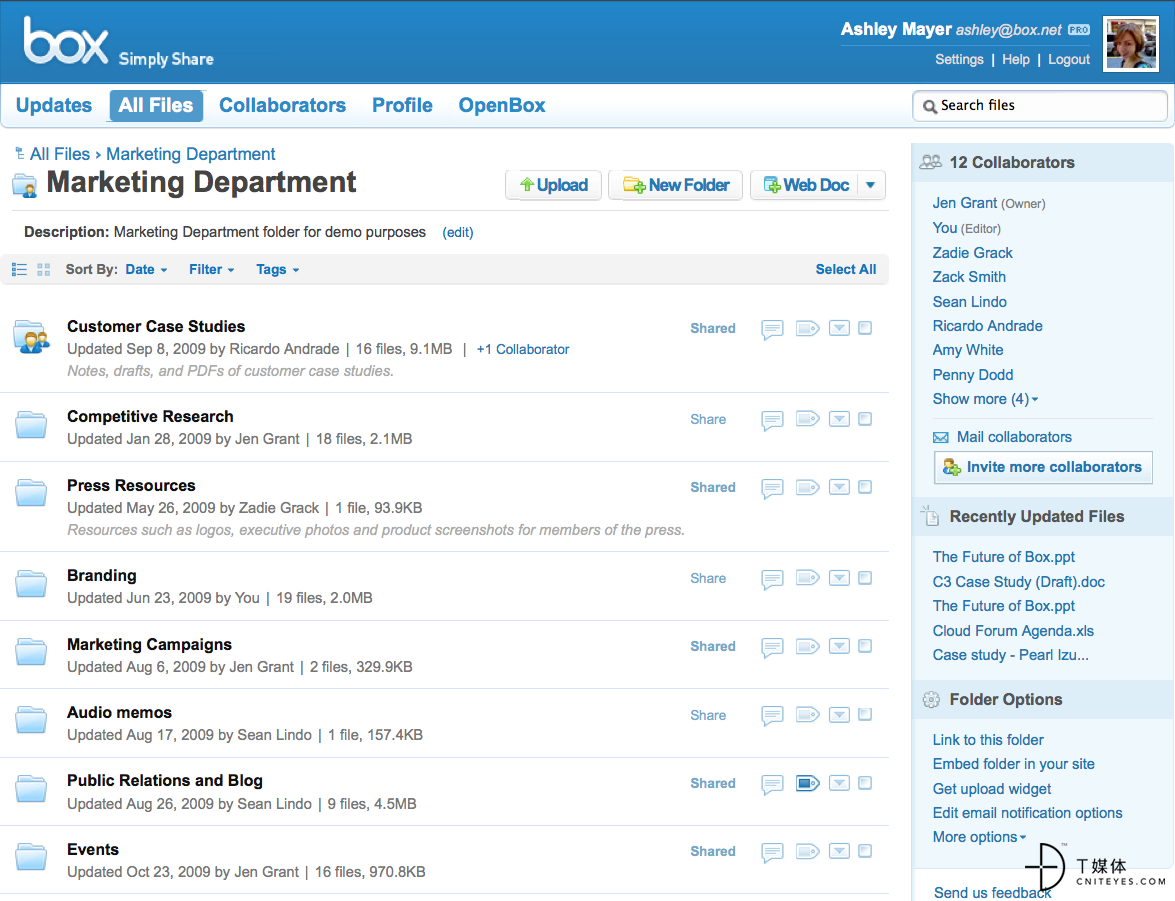Click the tag icon for Customer Case Studies
Image resolution: width=1175 pixels, height=901 pixels.
[x=807, y=328]
